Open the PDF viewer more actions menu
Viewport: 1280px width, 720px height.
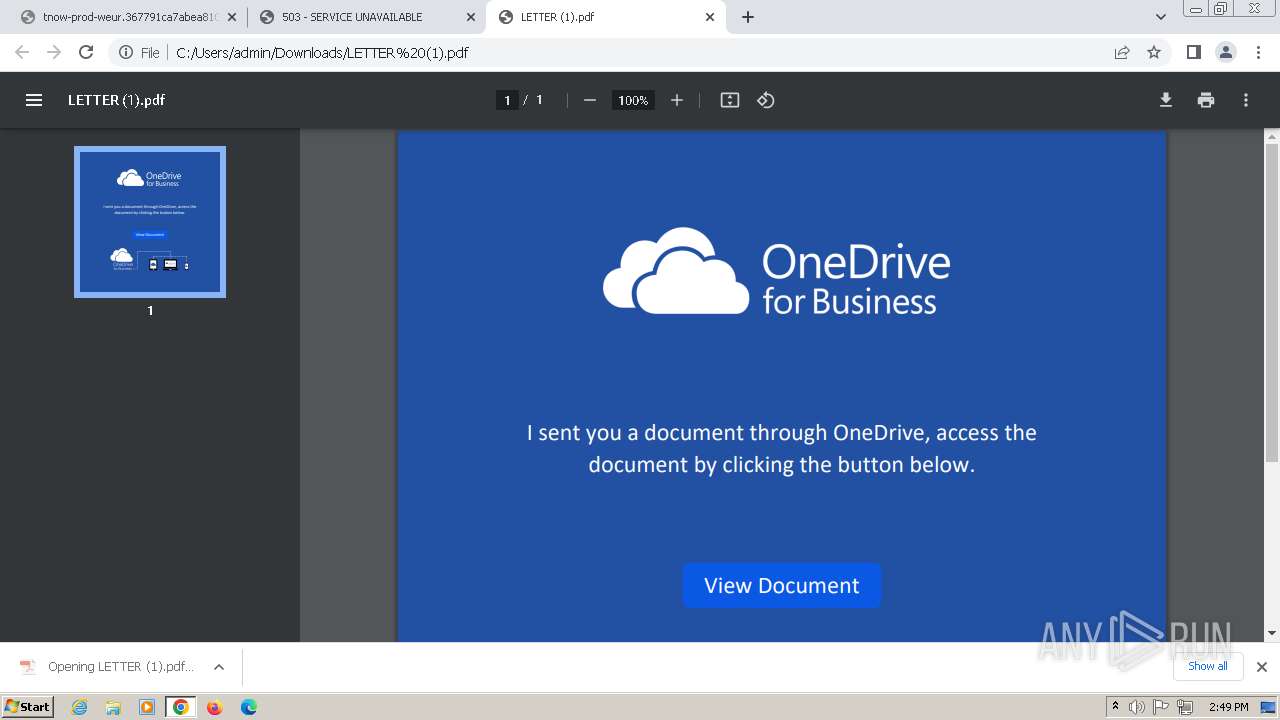pyautogui.click(x=1246, y=100)
